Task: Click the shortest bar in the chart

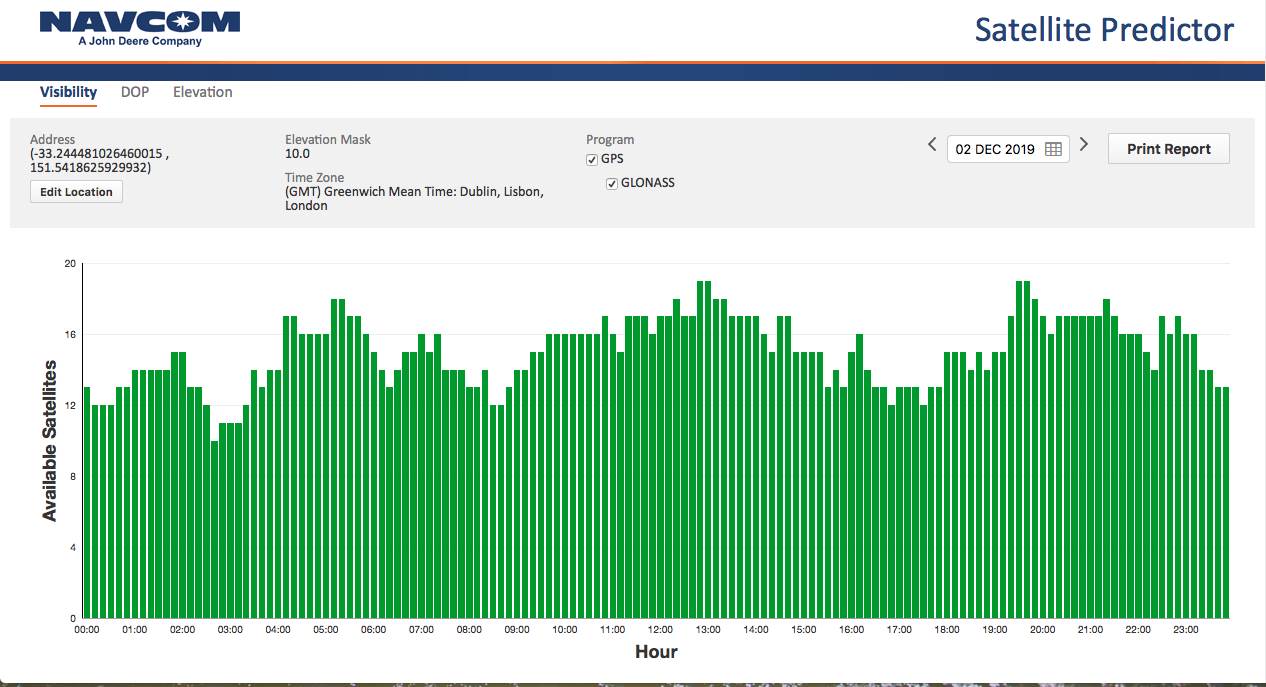Action: pos(214,529)
